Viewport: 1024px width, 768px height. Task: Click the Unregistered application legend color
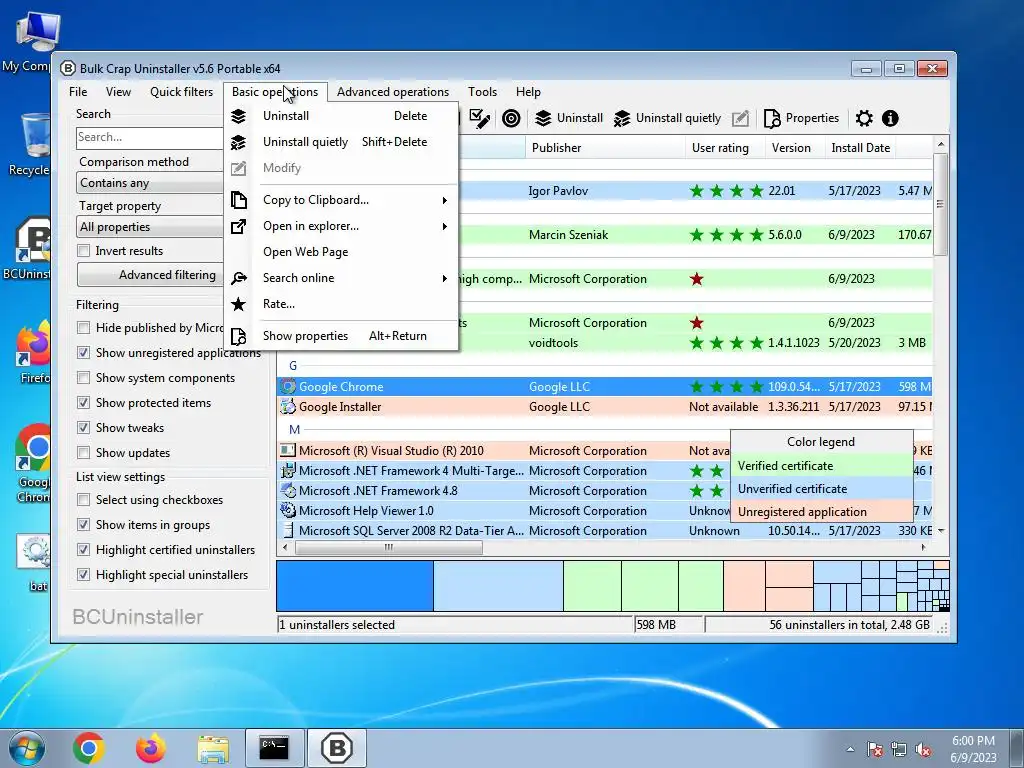click(x=822, y=511)
